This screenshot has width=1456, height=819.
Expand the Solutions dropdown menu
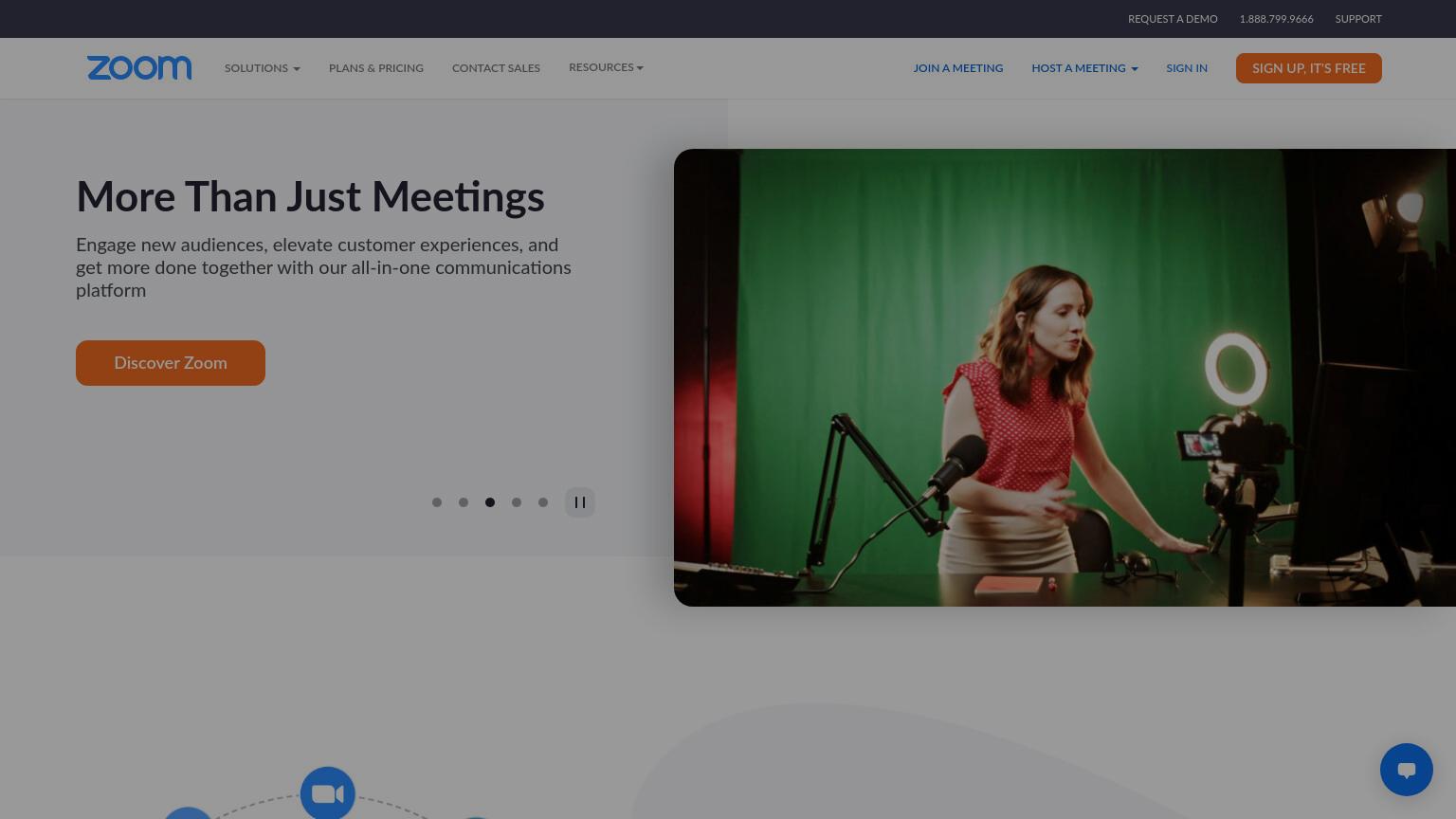tap(263, 68)
